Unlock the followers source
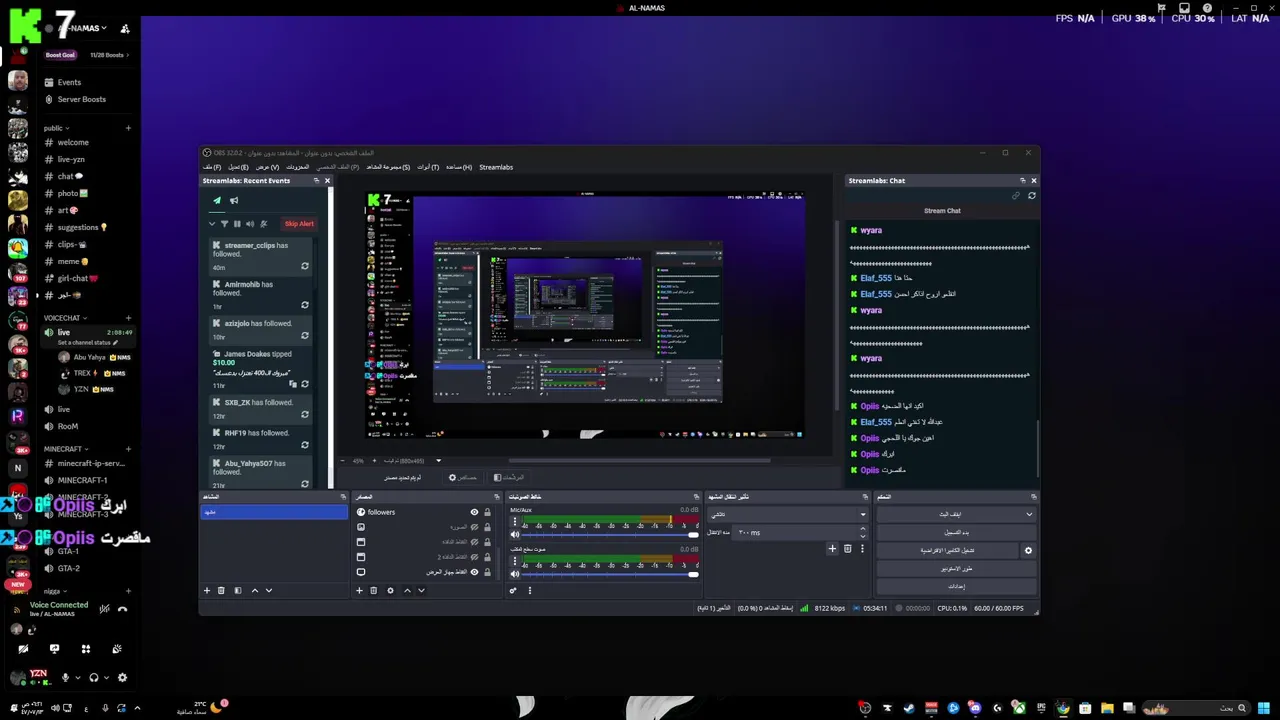This screenshot has width=1280, height=720. 488,512
